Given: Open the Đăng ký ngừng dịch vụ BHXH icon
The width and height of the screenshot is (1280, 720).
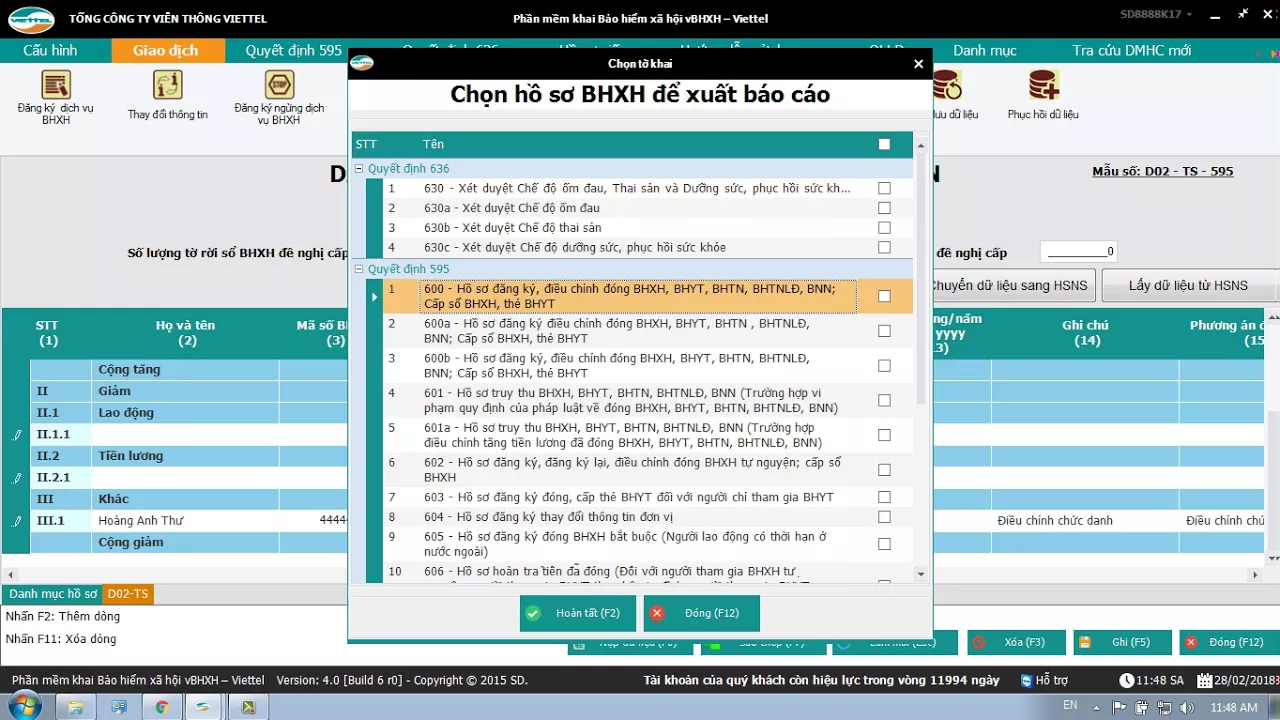Looking at the screenshot, I should [x=279, y=85].
